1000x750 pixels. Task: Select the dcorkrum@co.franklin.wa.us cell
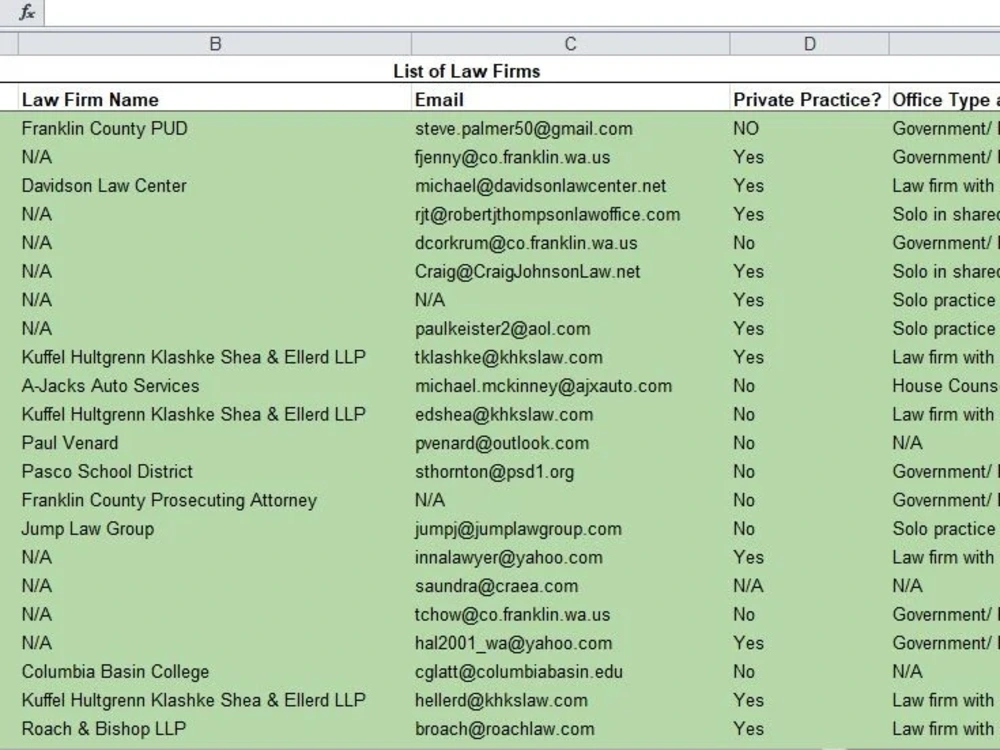[570, 243]
